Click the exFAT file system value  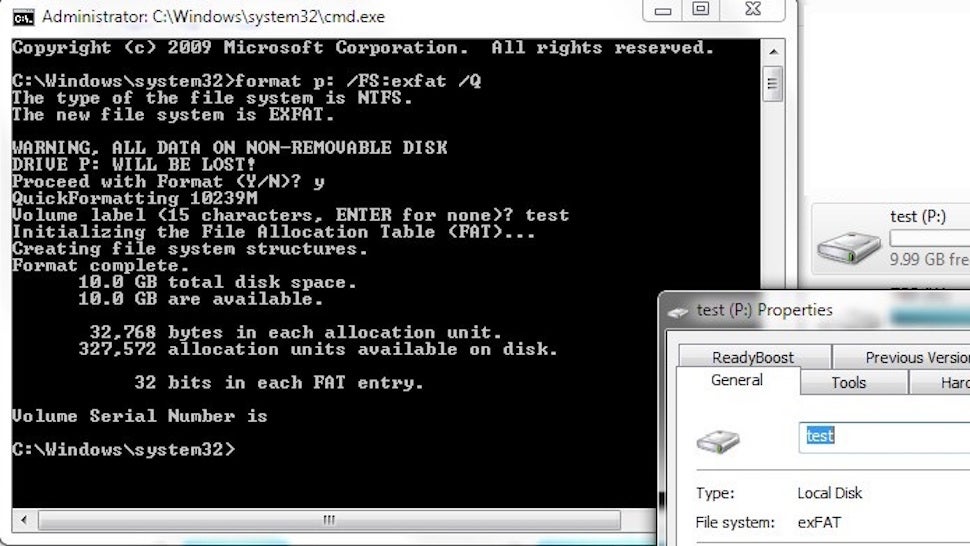tap(819, 523)
